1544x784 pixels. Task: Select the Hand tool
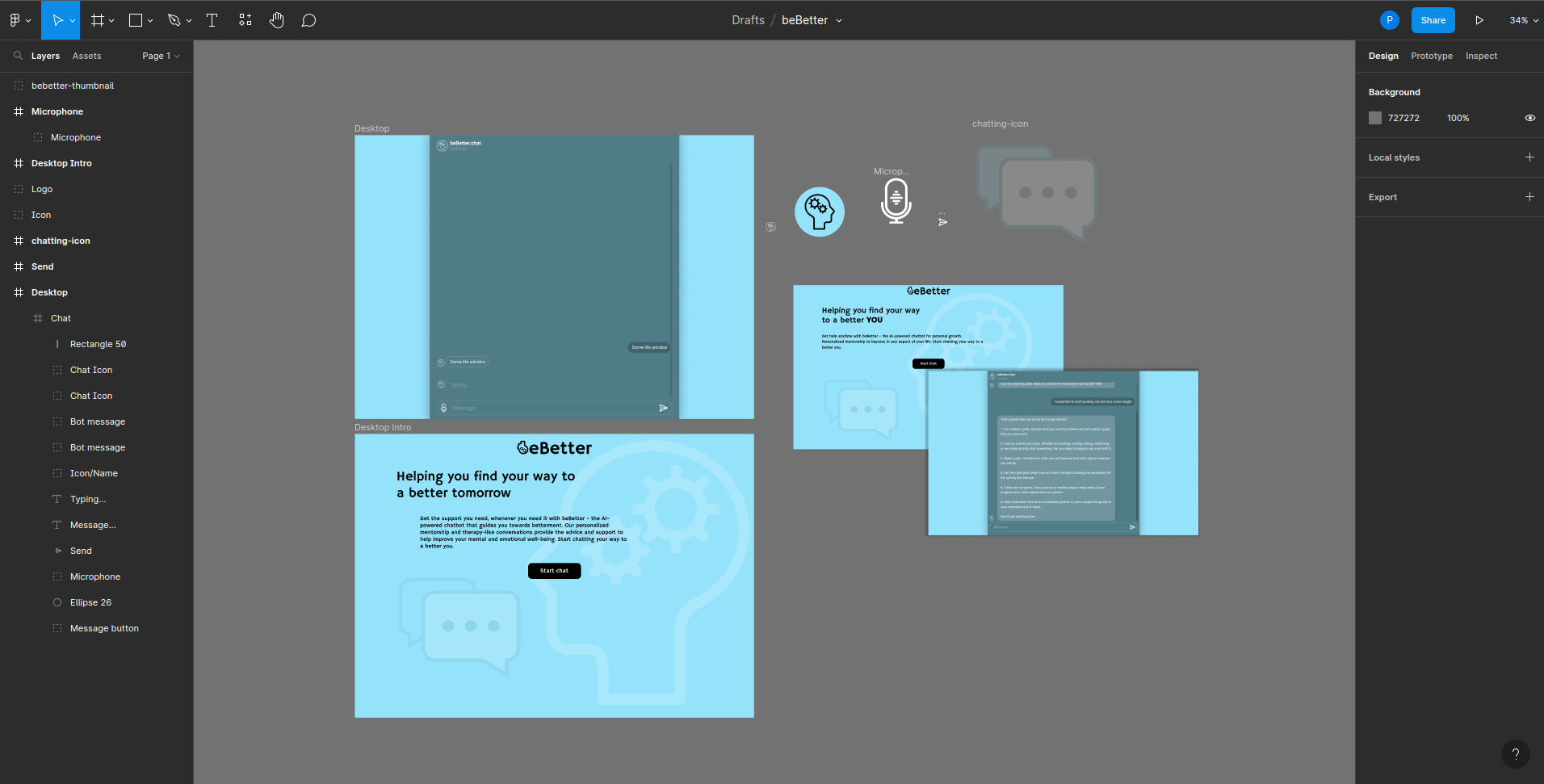point(277,20)
